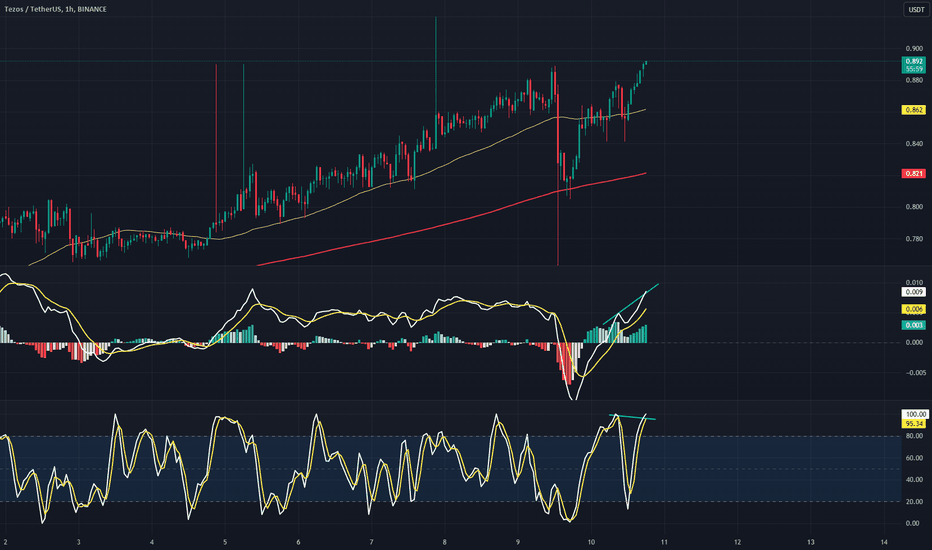Click the 0.780 level on price scale
Image resolution: width=932 pixels, height=550 pixels.
pyautogui.click(x=913, y=238)
